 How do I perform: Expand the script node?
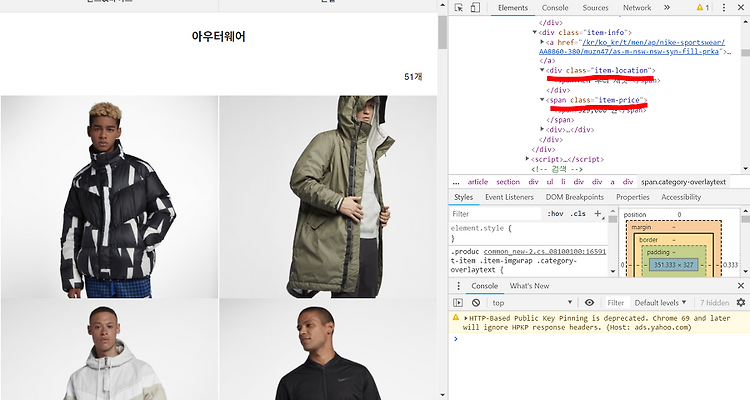(528, 159)
